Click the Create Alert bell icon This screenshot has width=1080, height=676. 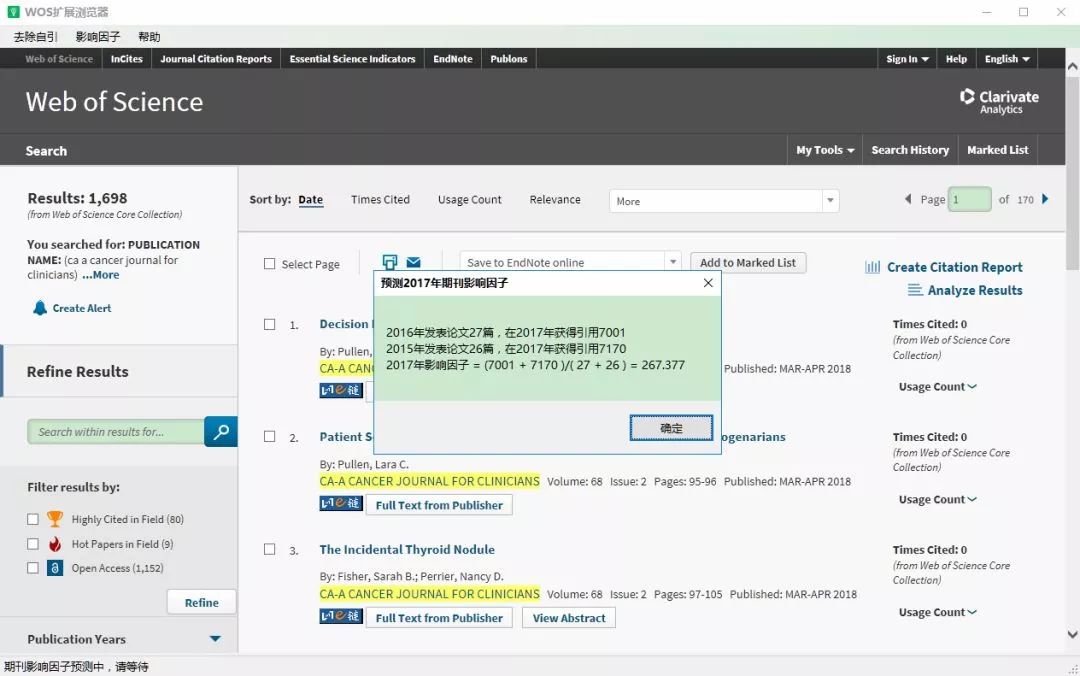[40, 308]
